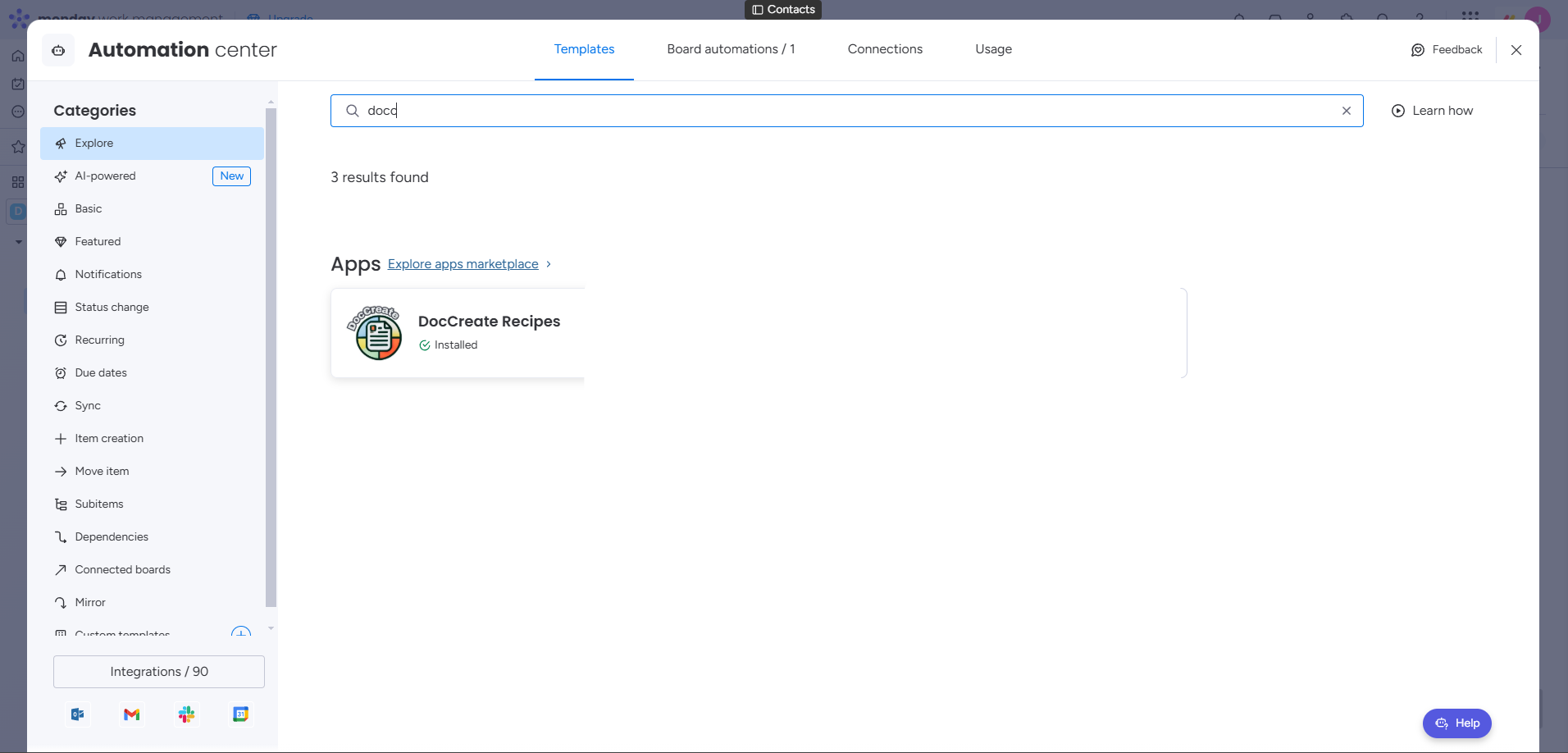Click the Notifications bell icon in the categories
The height and width of the screenshot is (753, 1568).
(61, 275)
